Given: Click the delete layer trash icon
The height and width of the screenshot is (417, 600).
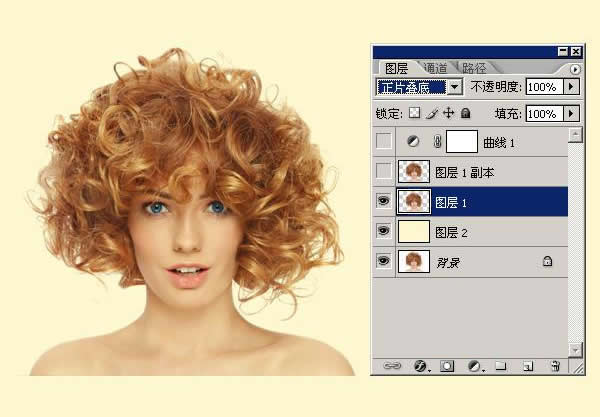Looking at the screenshot, I should [x=555, y=365].
